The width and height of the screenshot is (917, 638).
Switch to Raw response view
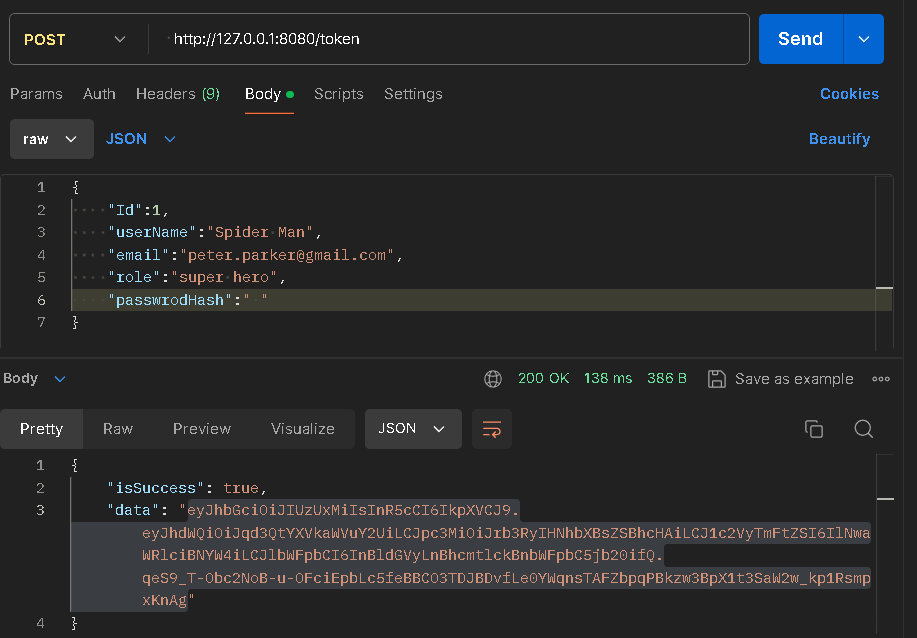118,429
